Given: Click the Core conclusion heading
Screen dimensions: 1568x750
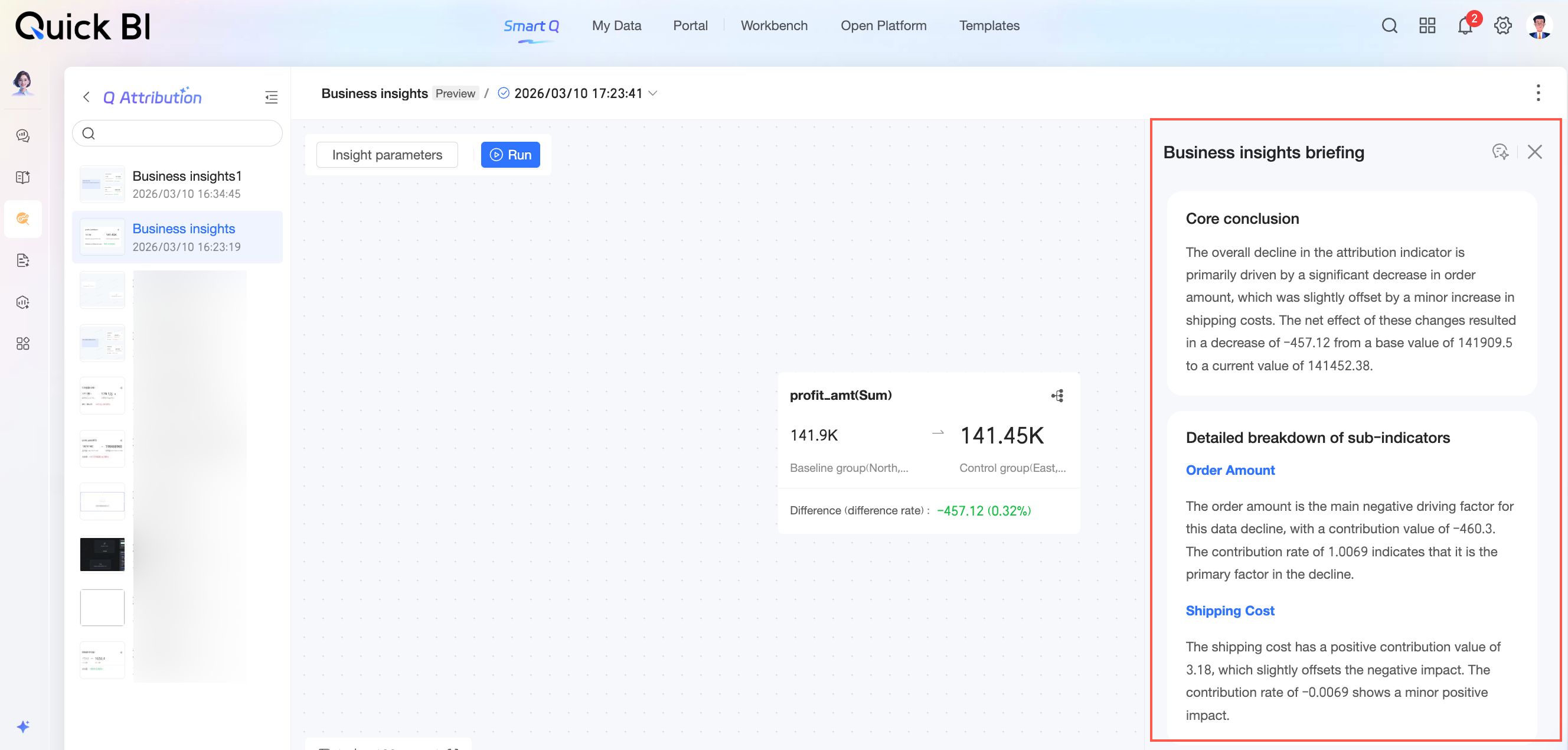Looking at the screenshot, I should (x=1242, y=219).
